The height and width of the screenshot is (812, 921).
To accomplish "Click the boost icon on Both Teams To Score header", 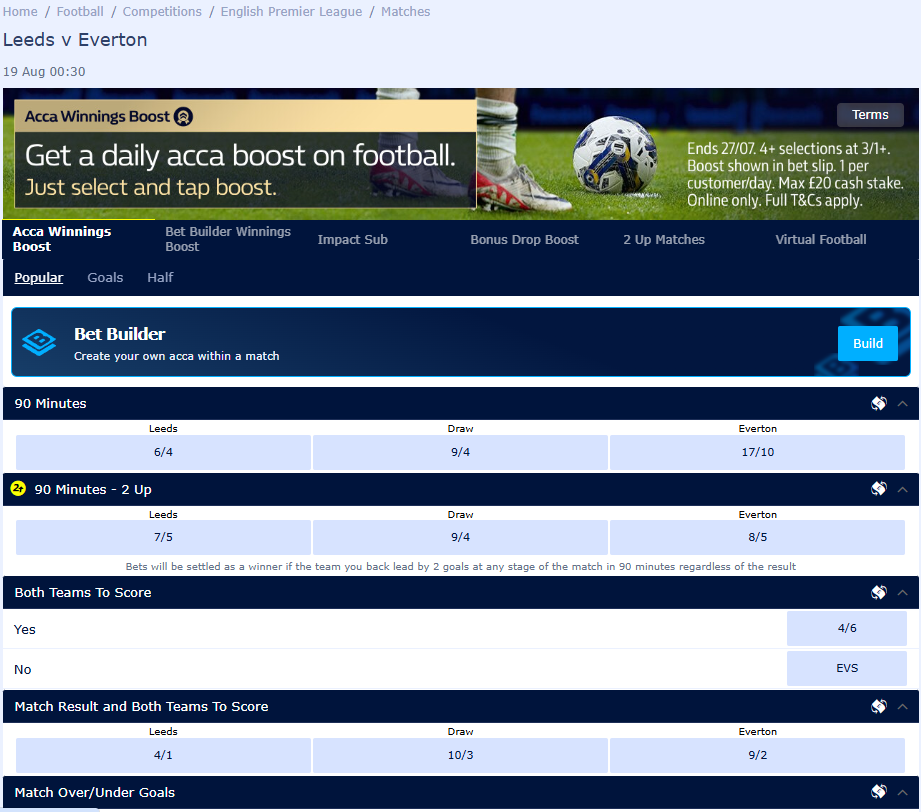I will pos(878,592).
